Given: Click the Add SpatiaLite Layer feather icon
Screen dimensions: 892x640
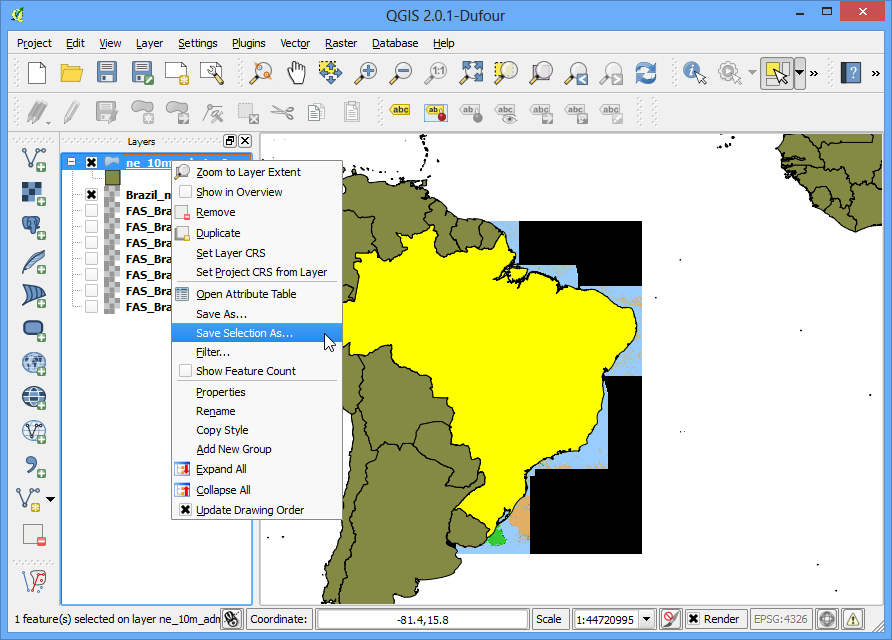Looking at the screenshot, I should click(34, 262).
